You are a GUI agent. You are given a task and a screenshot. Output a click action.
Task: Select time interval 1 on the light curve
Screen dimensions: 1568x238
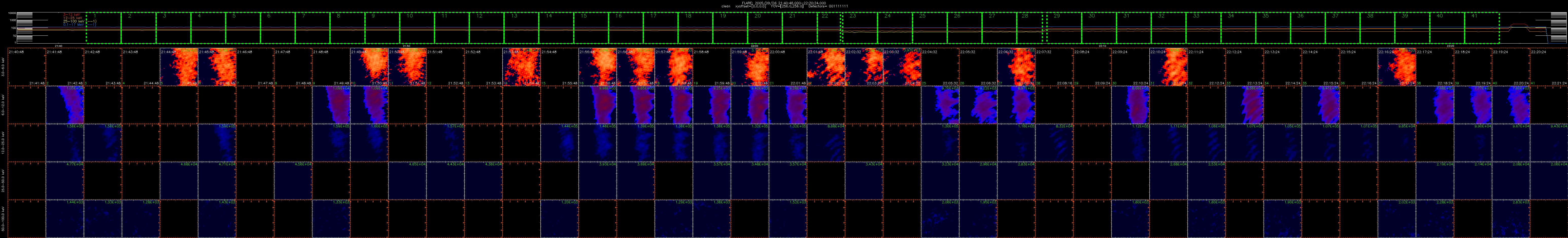104,28
